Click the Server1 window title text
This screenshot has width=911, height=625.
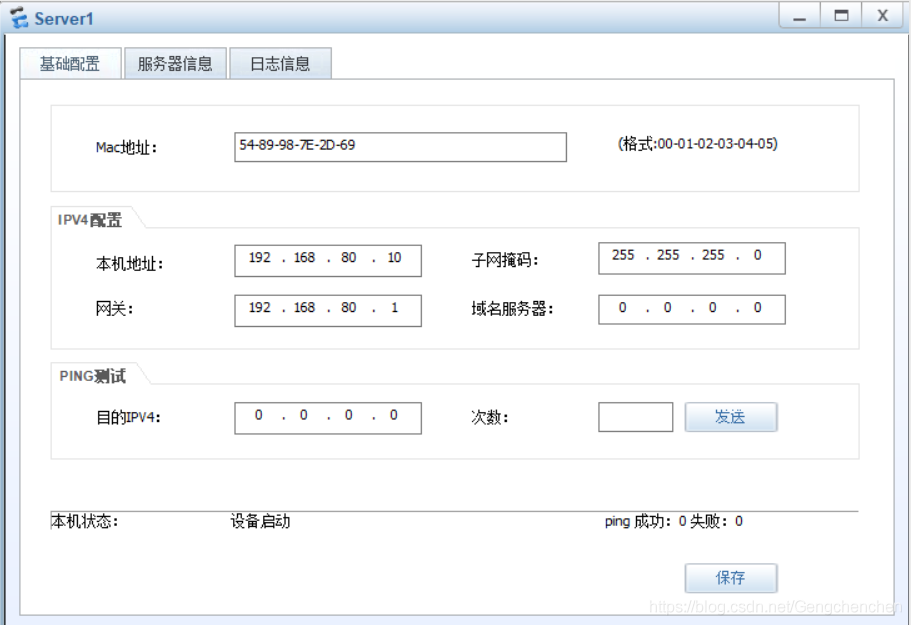(x=64, y=19)
